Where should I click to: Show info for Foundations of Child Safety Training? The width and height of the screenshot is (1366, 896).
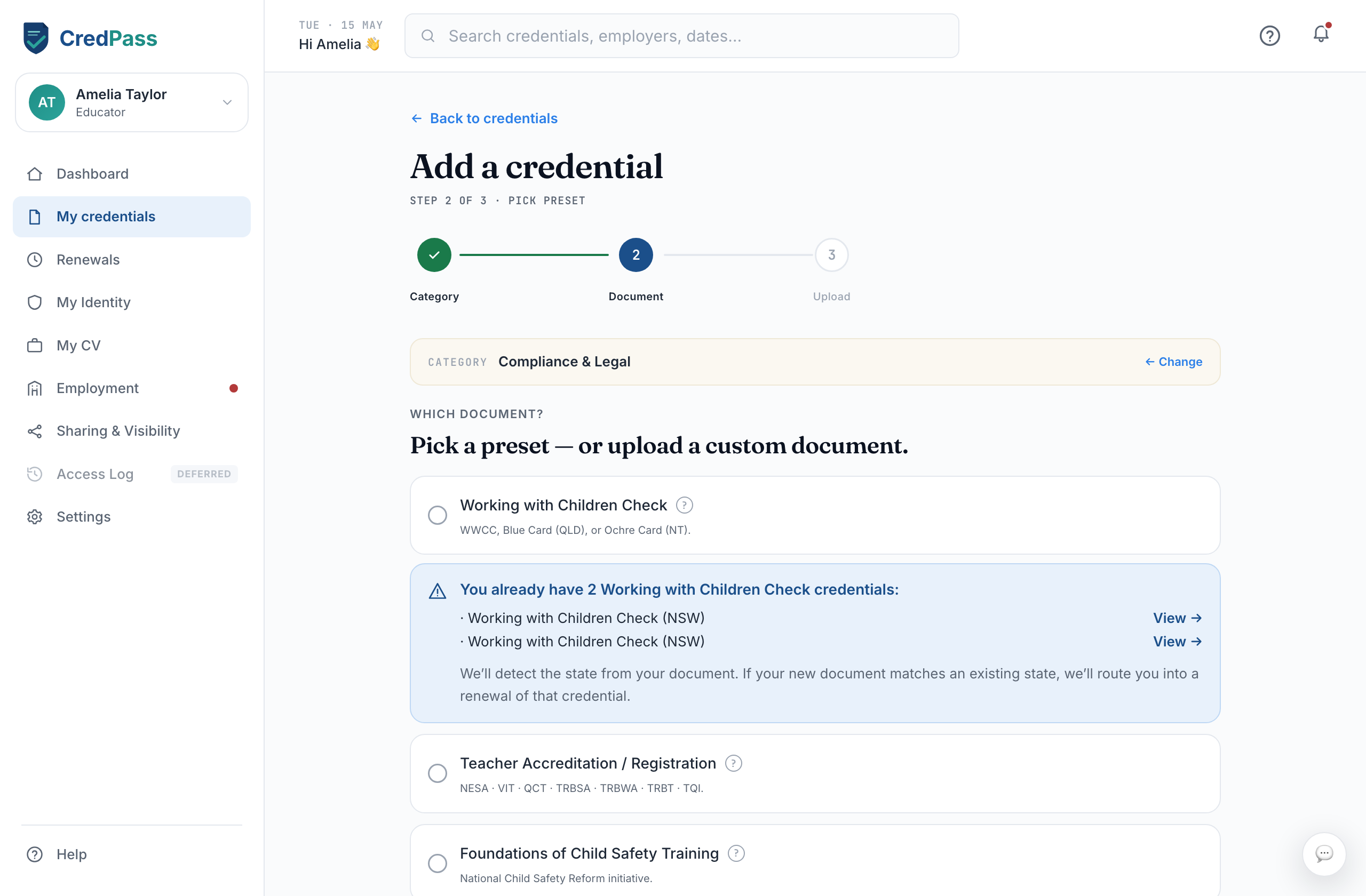[736, 853]
